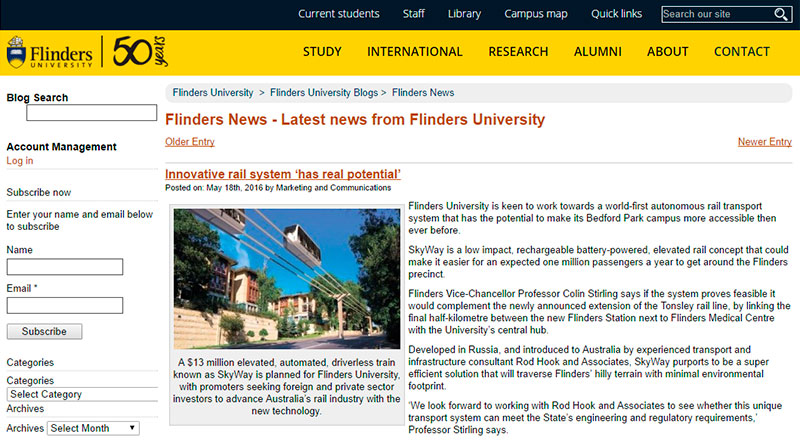800x440 pixels.
Task: Go to the Older Entry link
Action: point(190,142)
